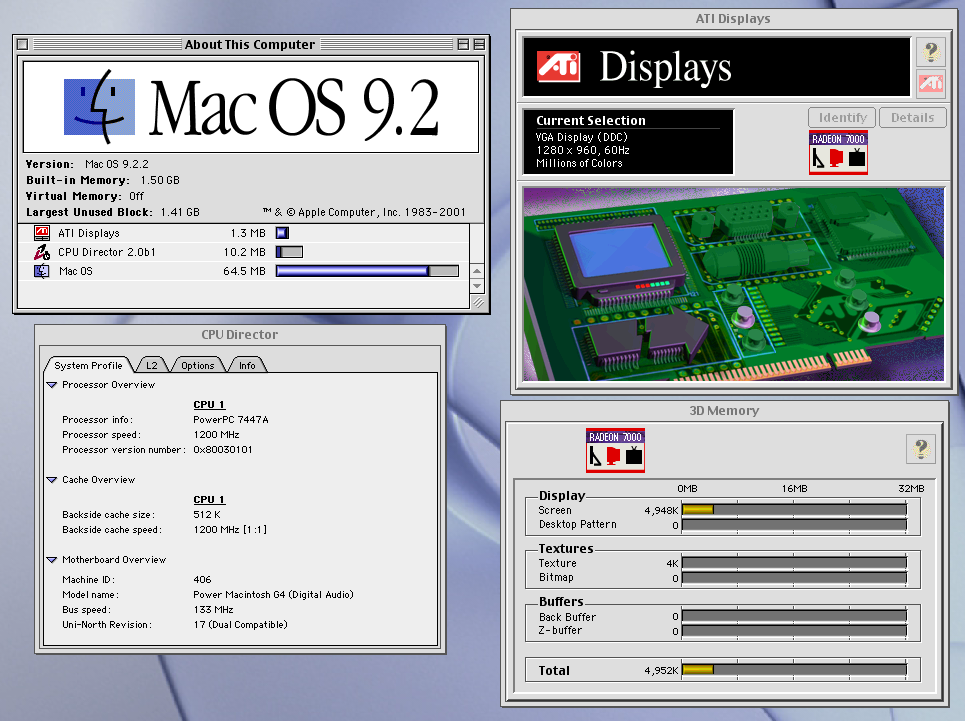Click the Mac OS icon in memory list

point(42,271)
